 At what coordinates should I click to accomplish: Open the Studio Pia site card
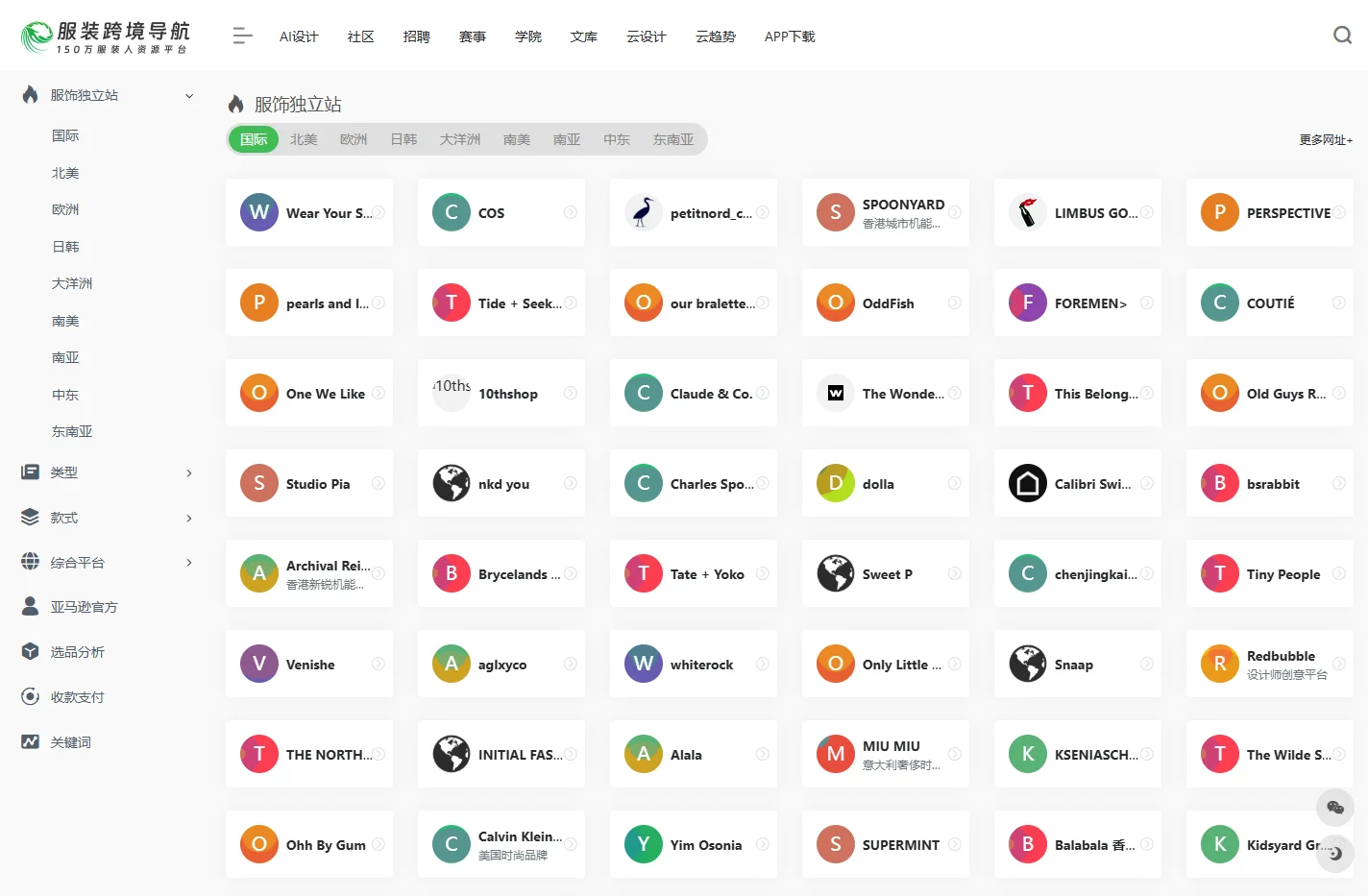click(309, 483)
